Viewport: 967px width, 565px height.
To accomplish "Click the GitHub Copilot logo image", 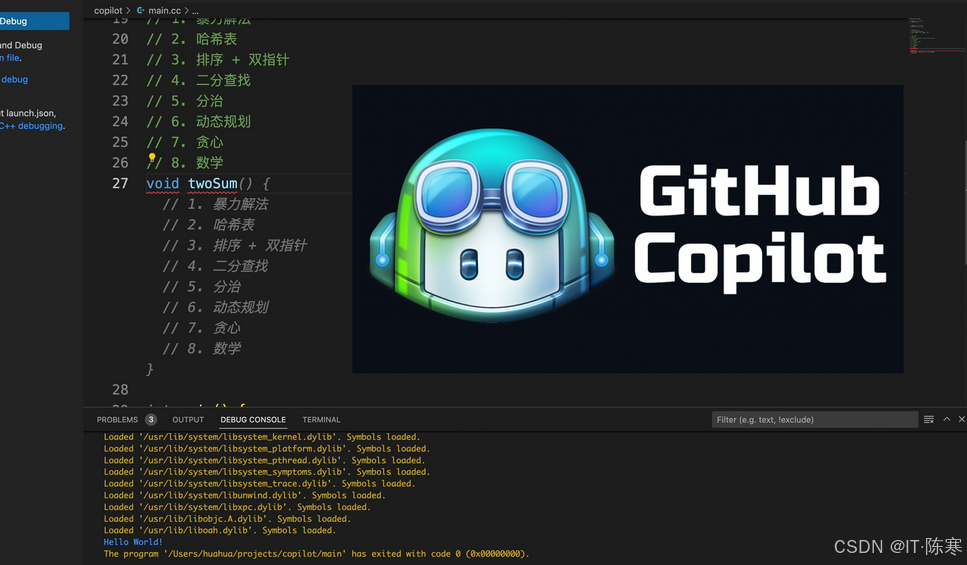I will click(628, 229).
